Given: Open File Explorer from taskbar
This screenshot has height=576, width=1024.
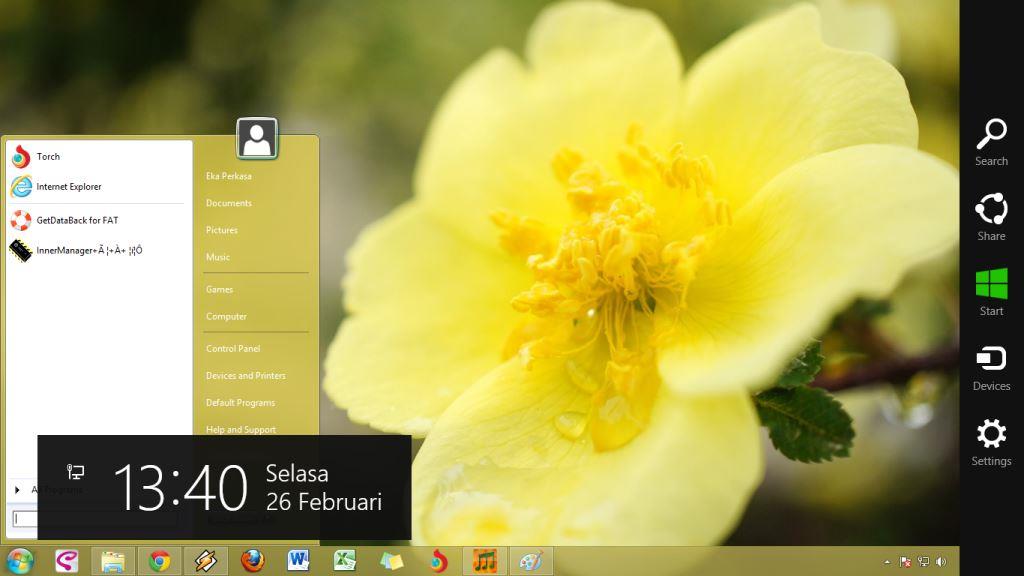Looking at the screenshot, I should tap(113, 561).
